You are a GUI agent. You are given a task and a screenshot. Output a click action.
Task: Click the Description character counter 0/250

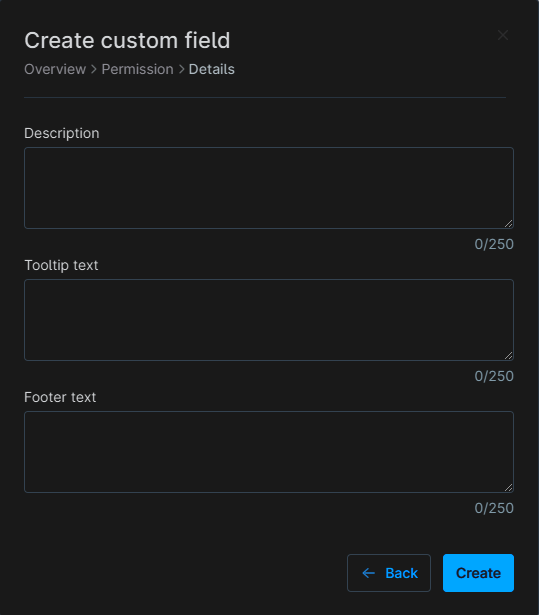pyautogui.click(x=494, y=244)
